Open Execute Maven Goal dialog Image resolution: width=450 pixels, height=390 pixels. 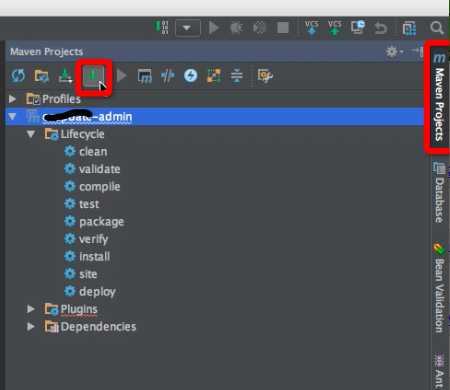click(145, 76)
